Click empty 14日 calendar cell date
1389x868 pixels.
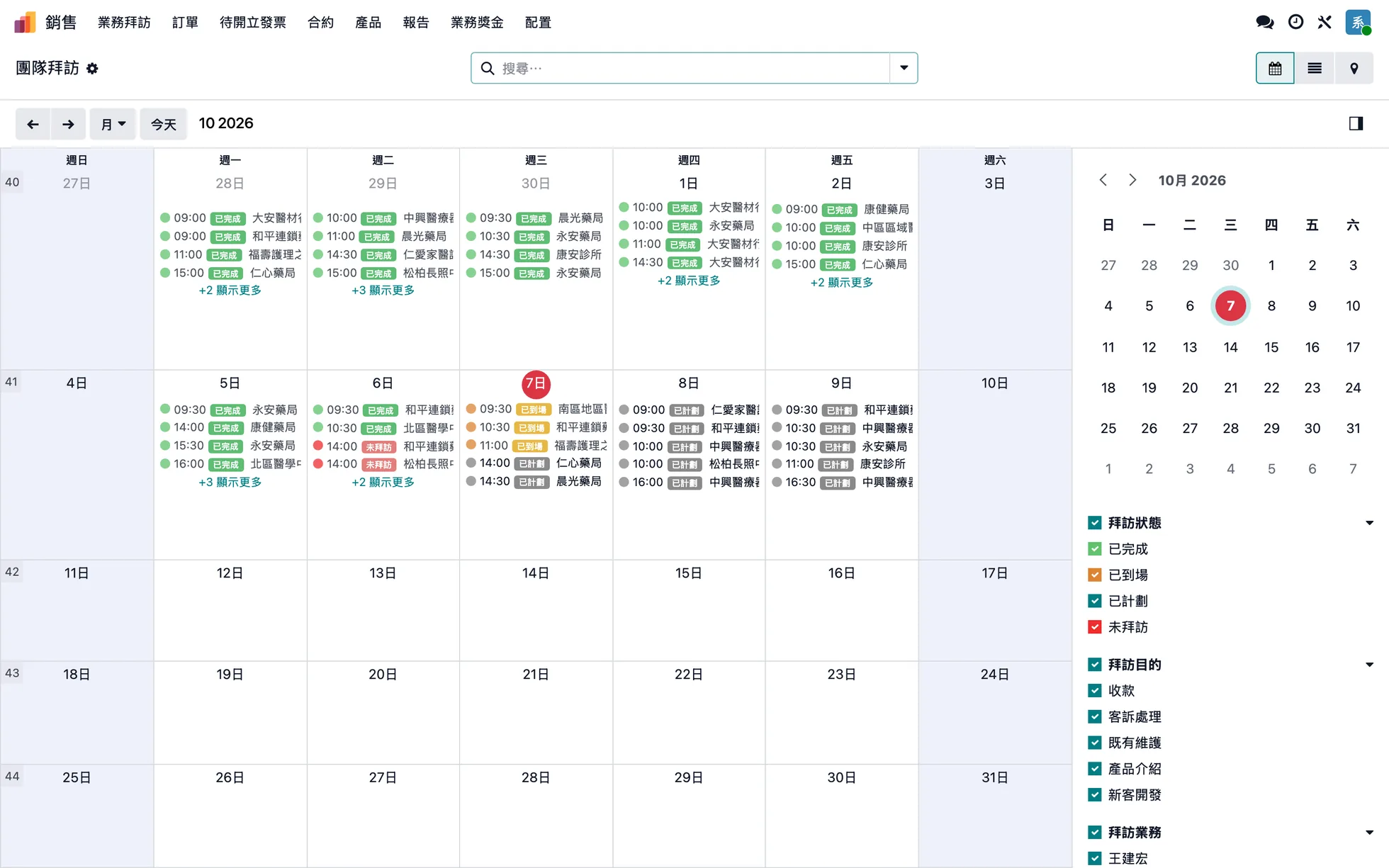[536, 573]
